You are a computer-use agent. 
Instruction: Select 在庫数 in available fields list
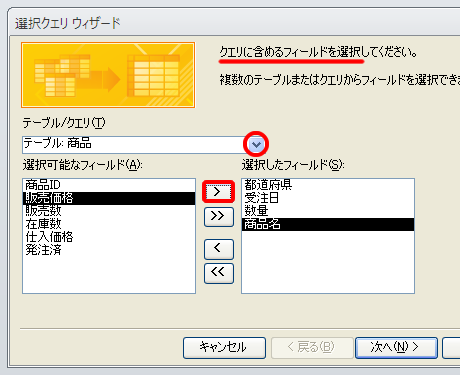tap(109, 224)
